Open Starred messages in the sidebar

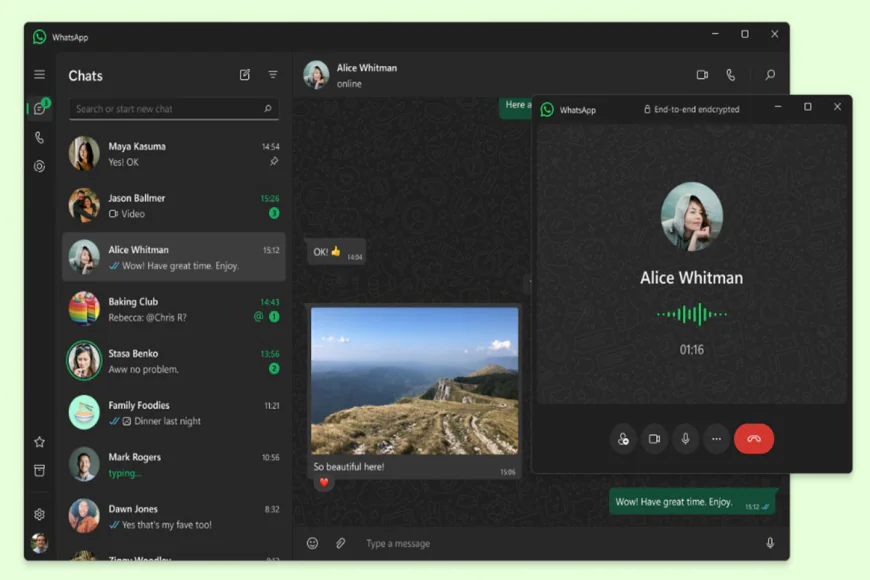tap(38, 441)
